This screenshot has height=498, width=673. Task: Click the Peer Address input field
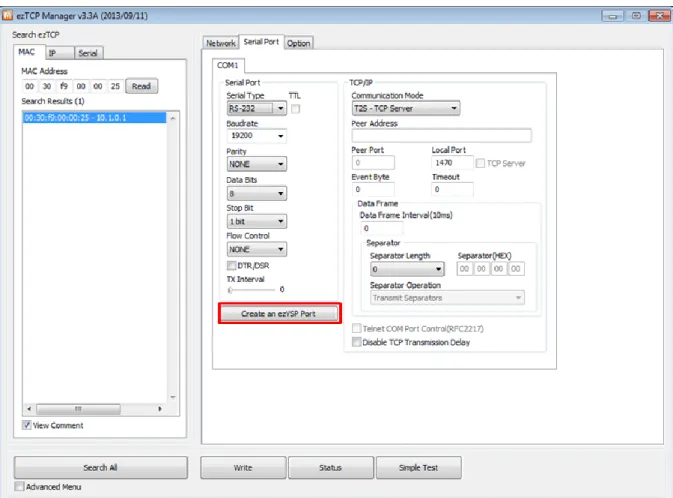point(442,135)
